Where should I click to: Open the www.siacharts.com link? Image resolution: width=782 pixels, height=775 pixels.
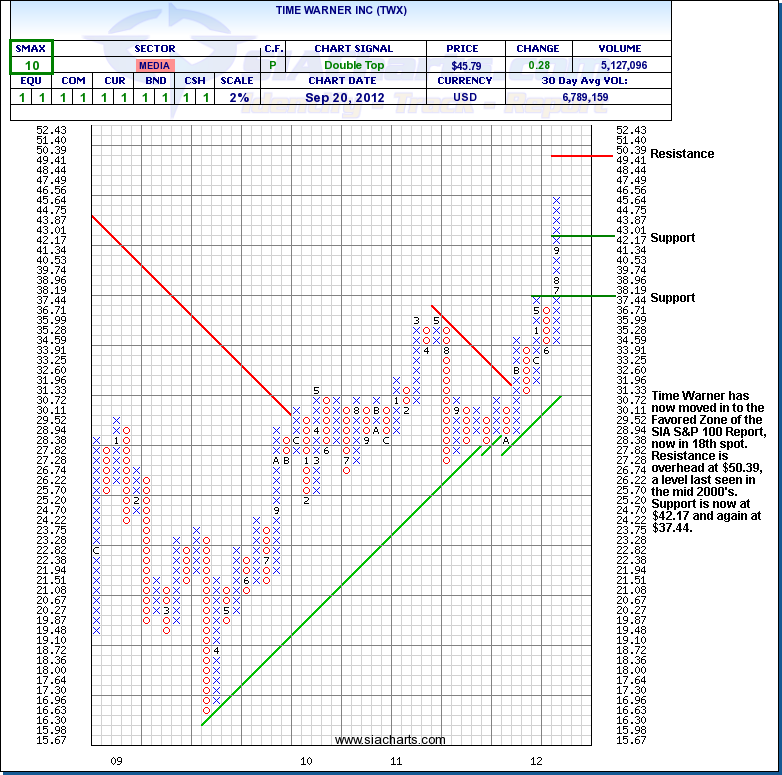[x=390, y=740]
